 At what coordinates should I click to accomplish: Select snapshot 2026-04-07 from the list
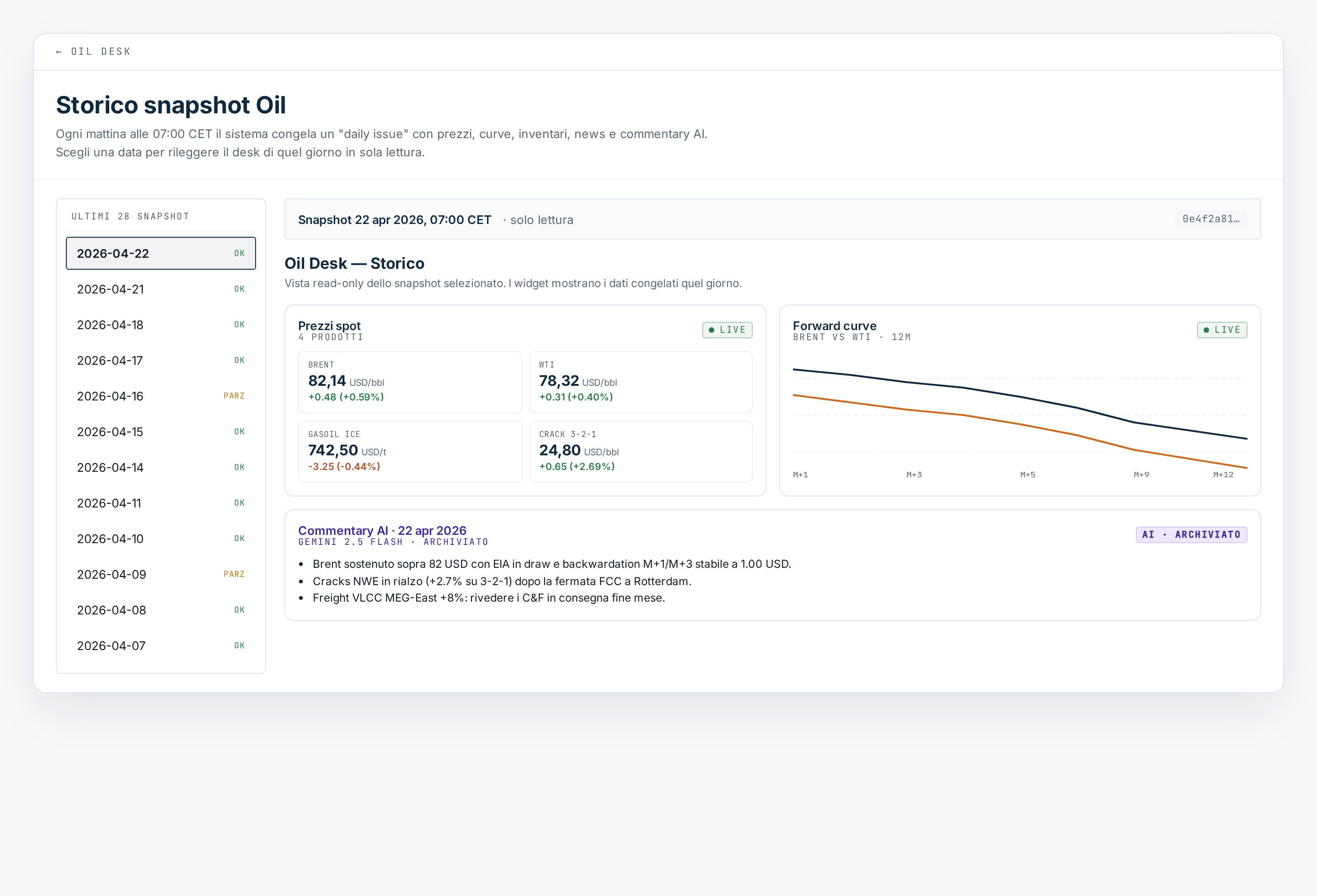pyautogui.click(x=161, y=645)
